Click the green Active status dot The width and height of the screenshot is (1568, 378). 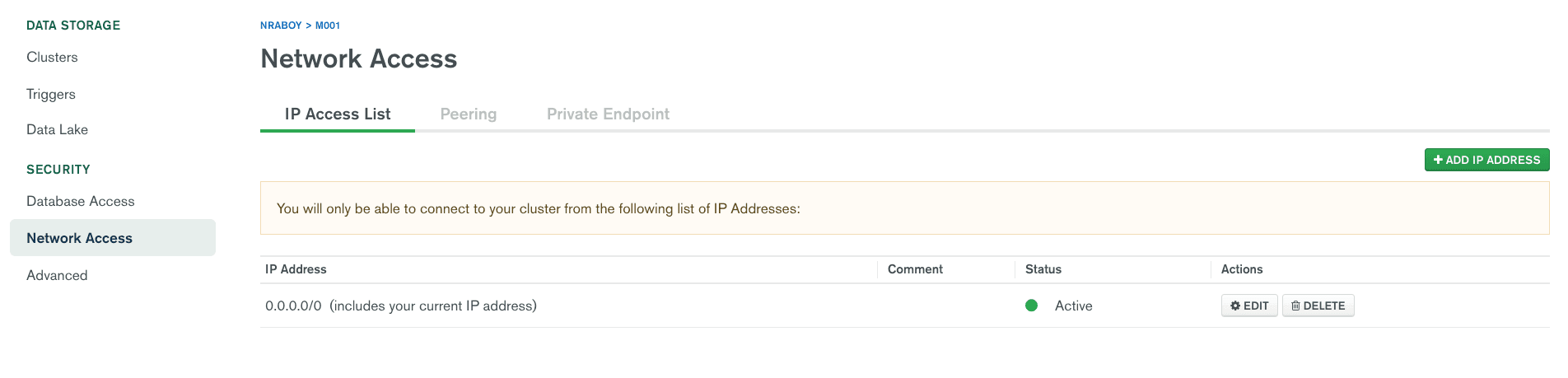[1031, 306]
